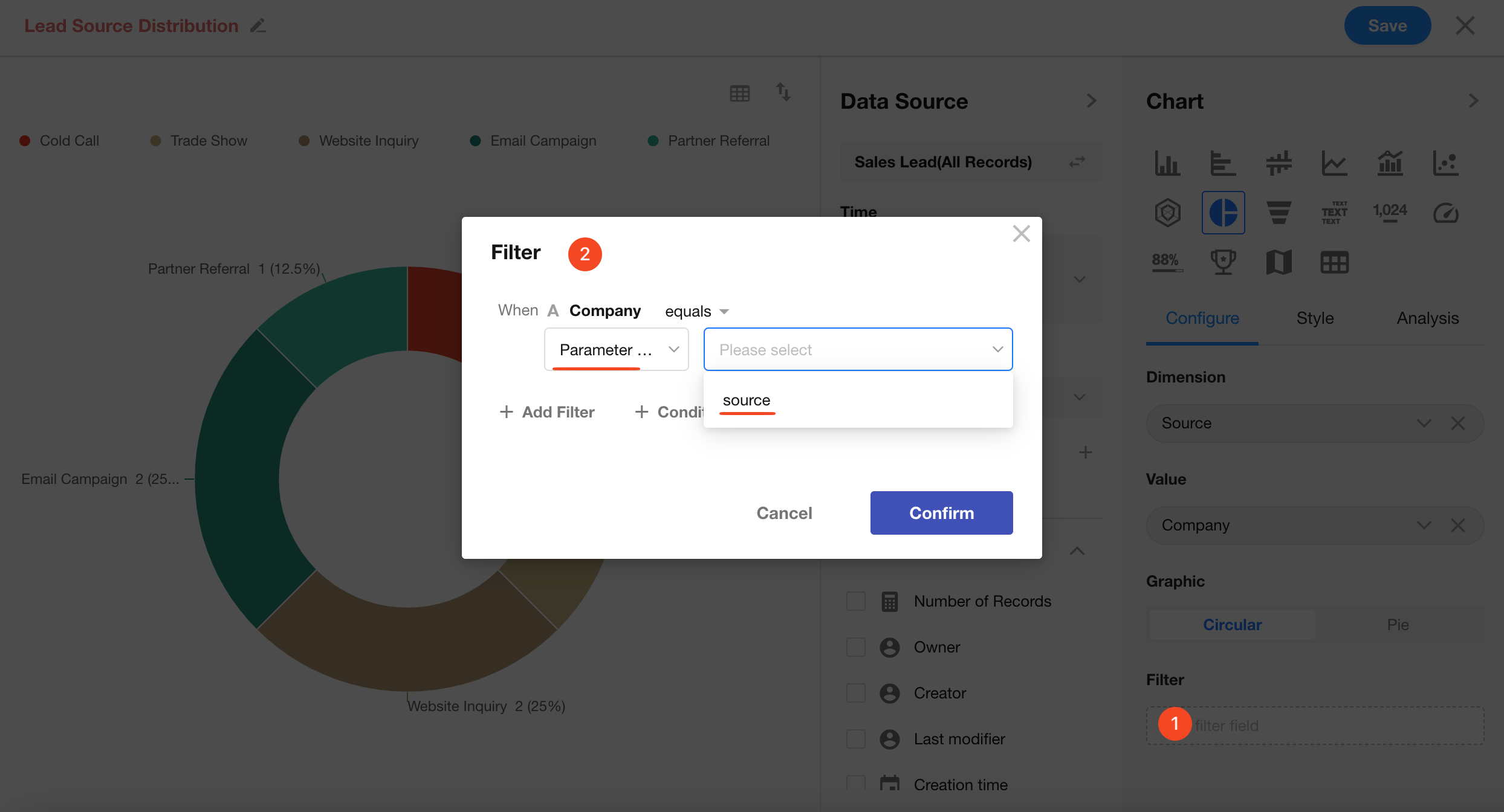Enable the Creator field checkbox
This screenshot has width=1504, height=812.
pyautogui.click(x=856, y=693)
